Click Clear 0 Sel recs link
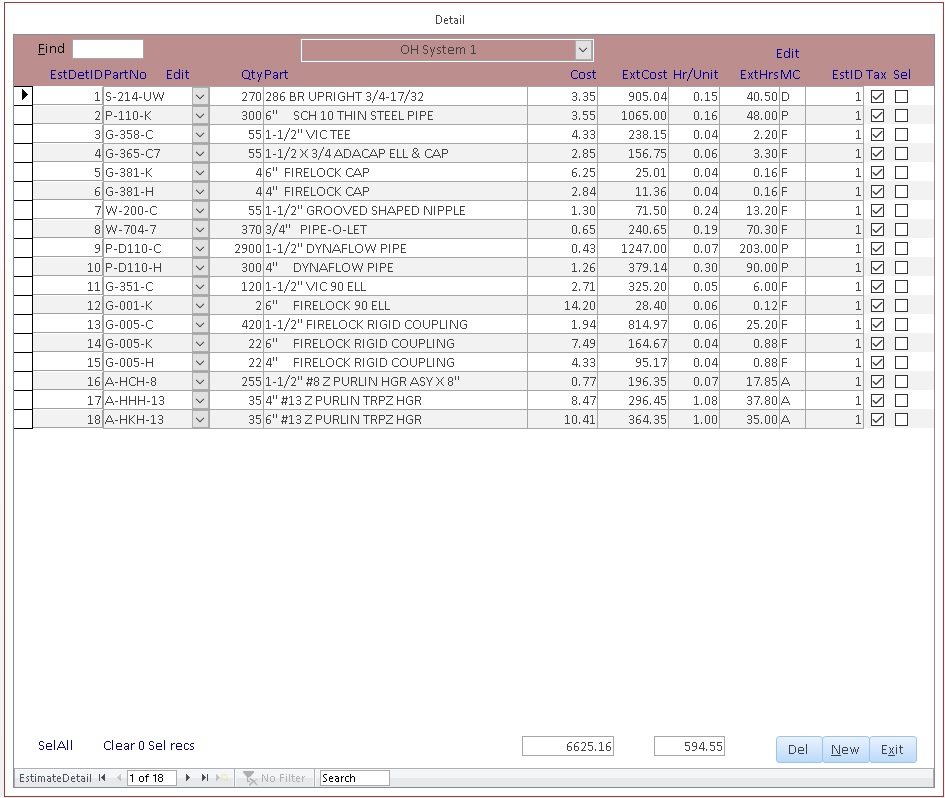 click(149, 745)
